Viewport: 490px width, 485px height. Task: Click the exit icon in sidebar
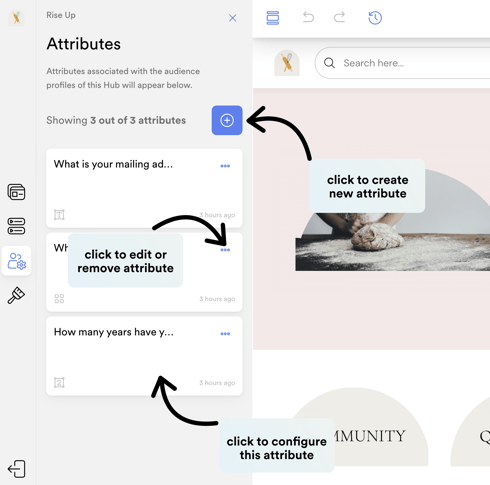[16, 469]
